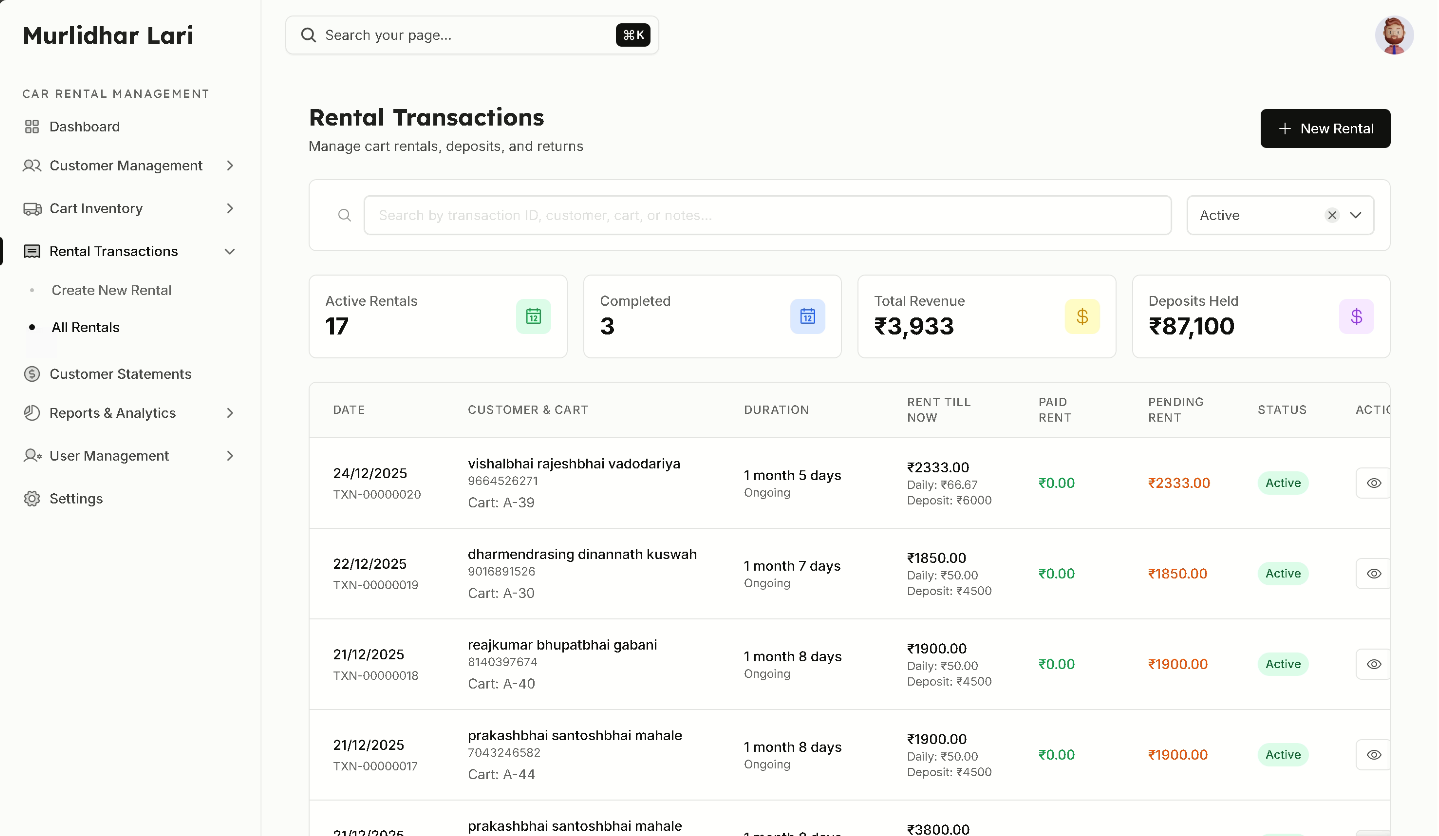The width and height of the screenshot is (1439, 836).
Task: Select All Rentals in the sidebar
Action: pyautogui.click(x=84, y=327)
